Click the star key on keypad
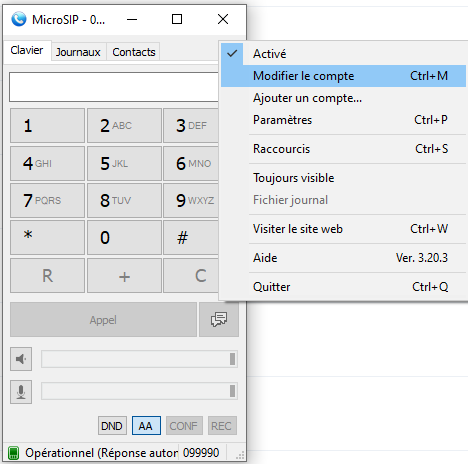Image resolution: width=468 pixels, height=464 pixels. (x=47, y=237)
